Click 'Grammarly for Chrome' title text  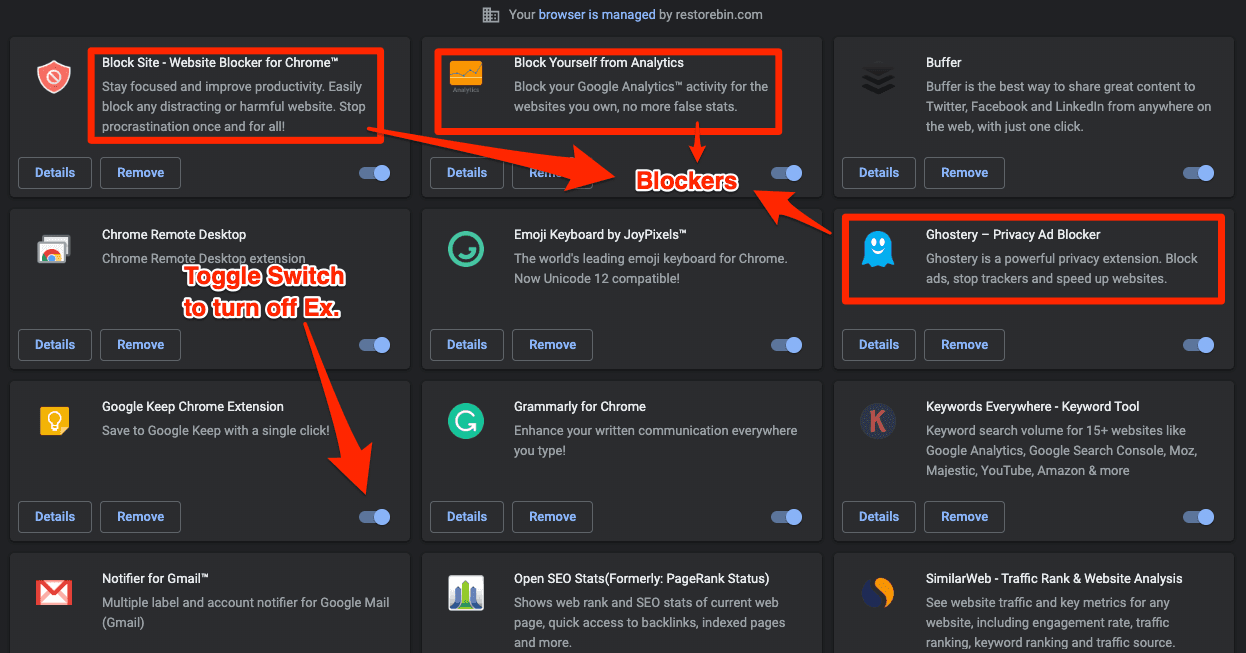pyautogui.click(x=580, y=407)
